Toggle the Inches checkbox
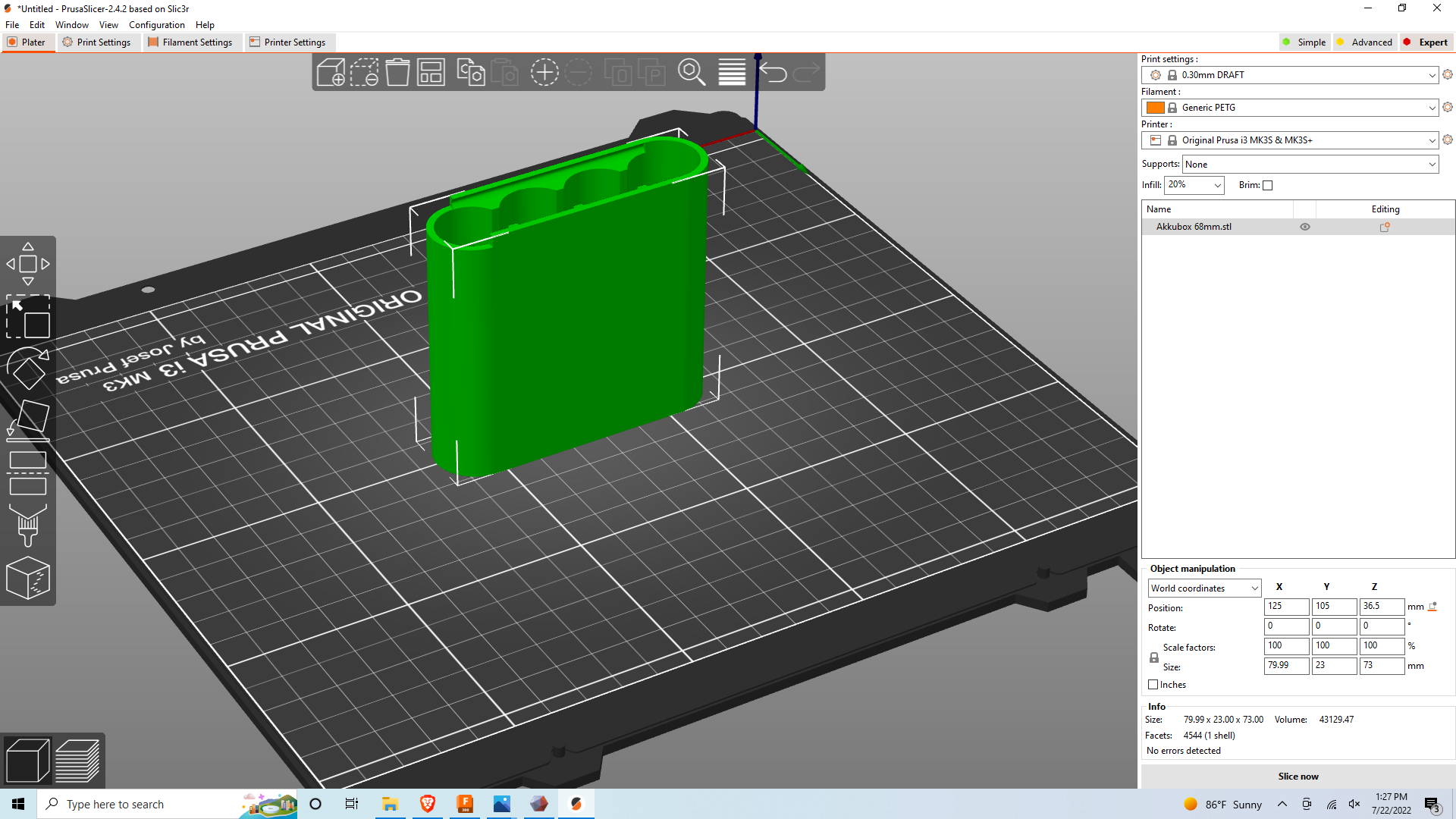The height and width of the screenshot is (819, 1456). [1153, 684]
